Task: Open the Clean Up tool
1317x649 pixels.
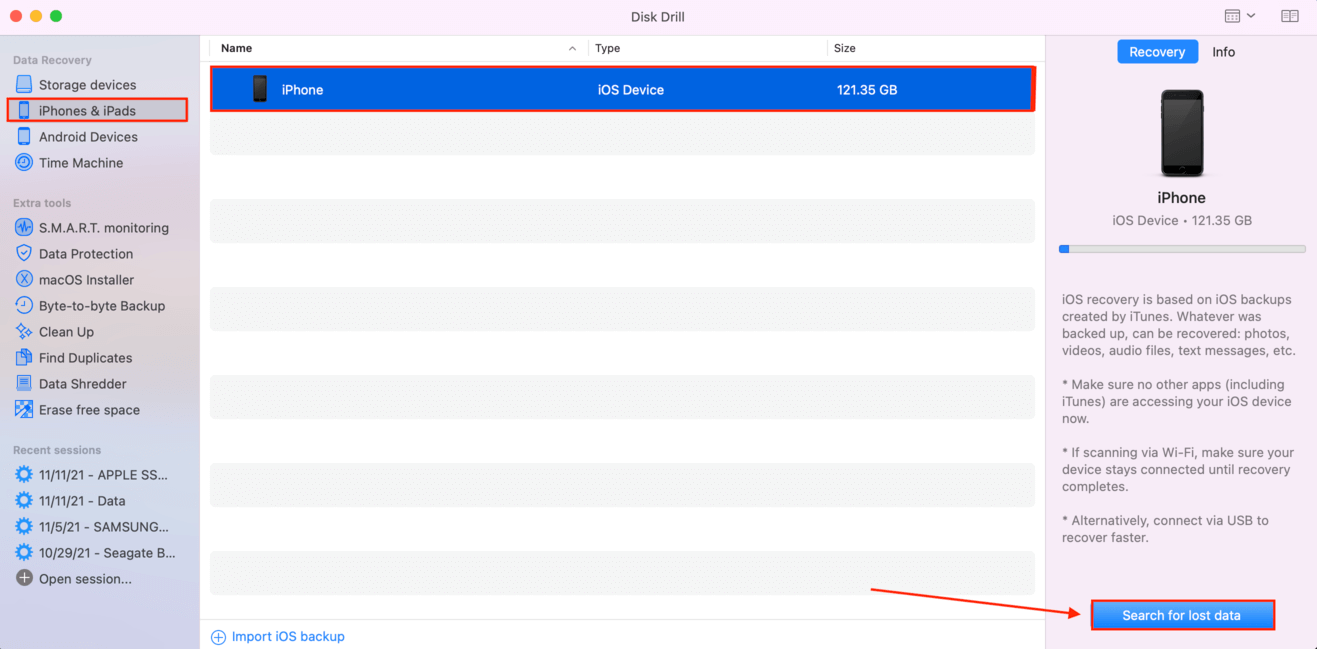Action: coord(66,332)
